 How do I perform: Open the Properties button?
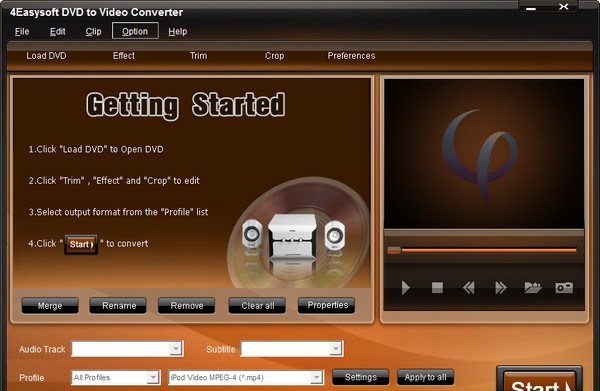pos(327,305)
